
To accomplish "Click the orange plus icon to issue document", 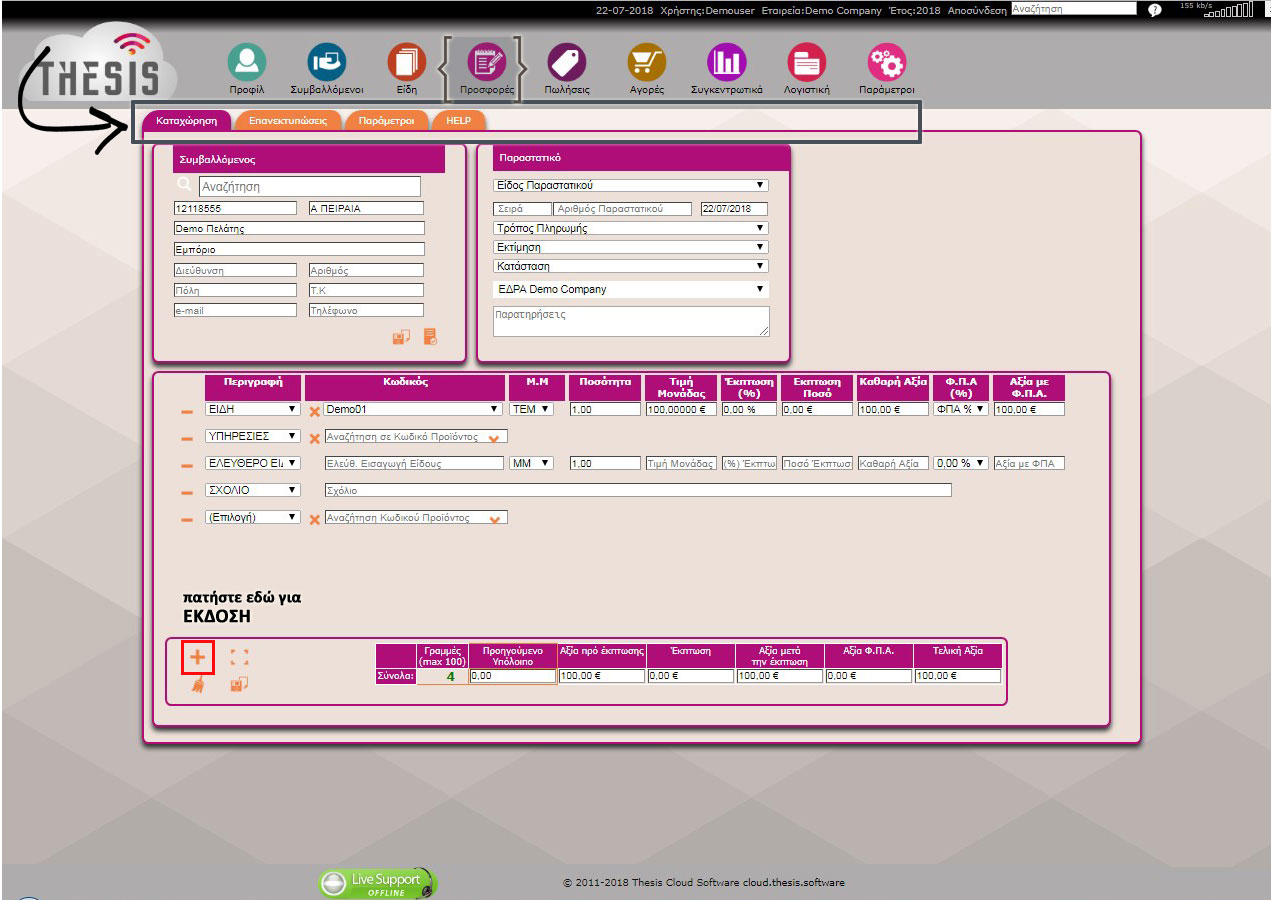I will [198, 657].
